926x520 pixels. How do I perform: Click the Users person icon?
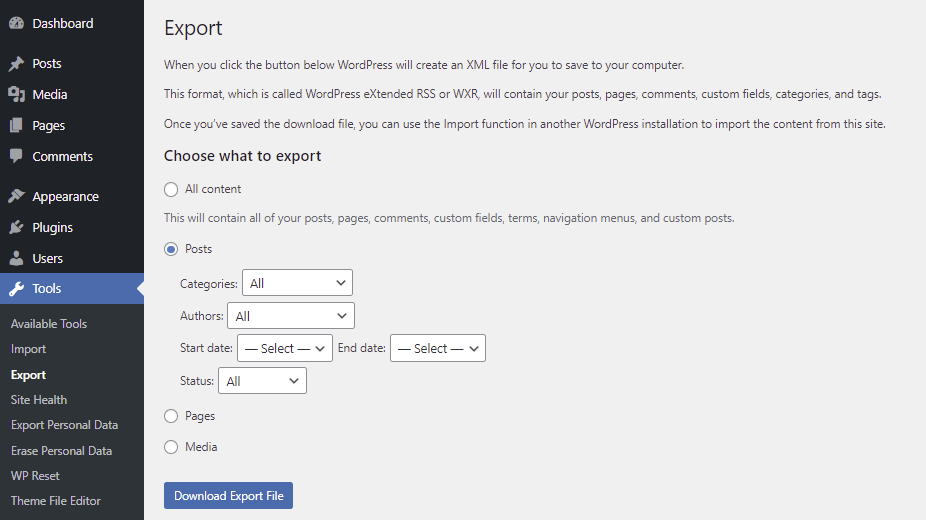16,258
